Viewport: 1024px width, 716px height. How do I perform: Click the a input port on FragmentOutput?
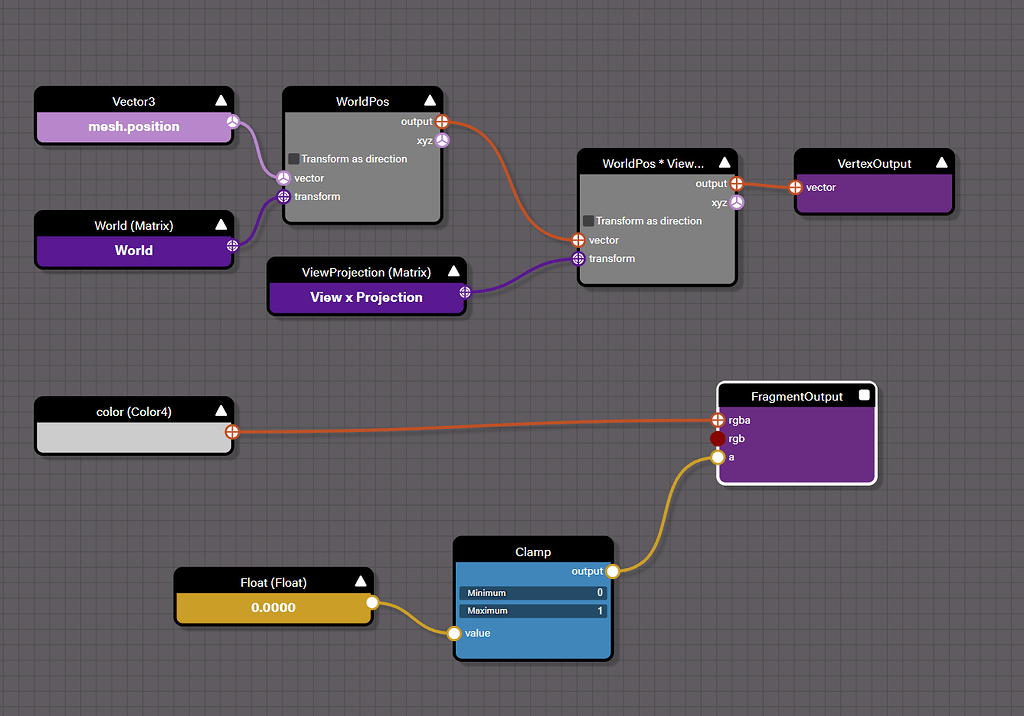pyautogui.click(x=717, y=457)
